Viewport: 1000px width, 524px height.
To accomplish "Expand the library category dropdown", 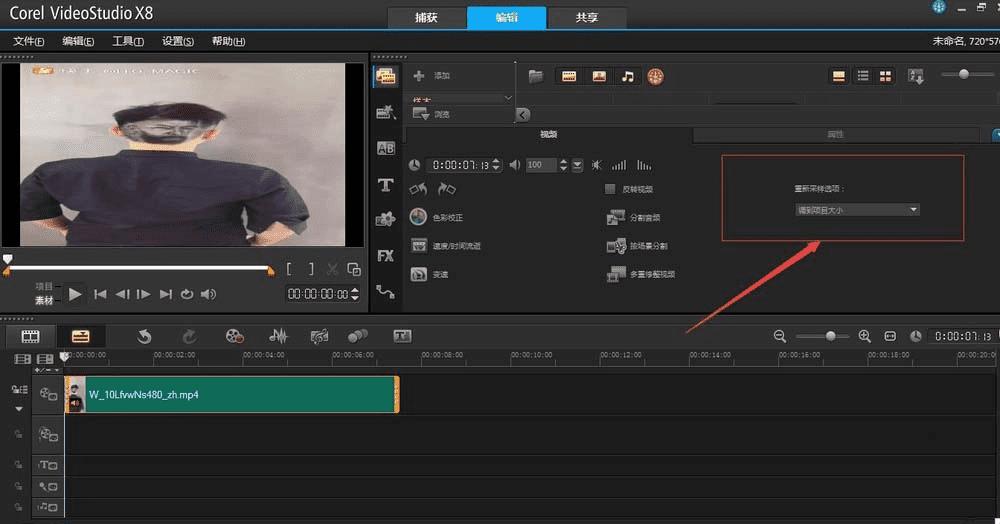I will [508, 97].
